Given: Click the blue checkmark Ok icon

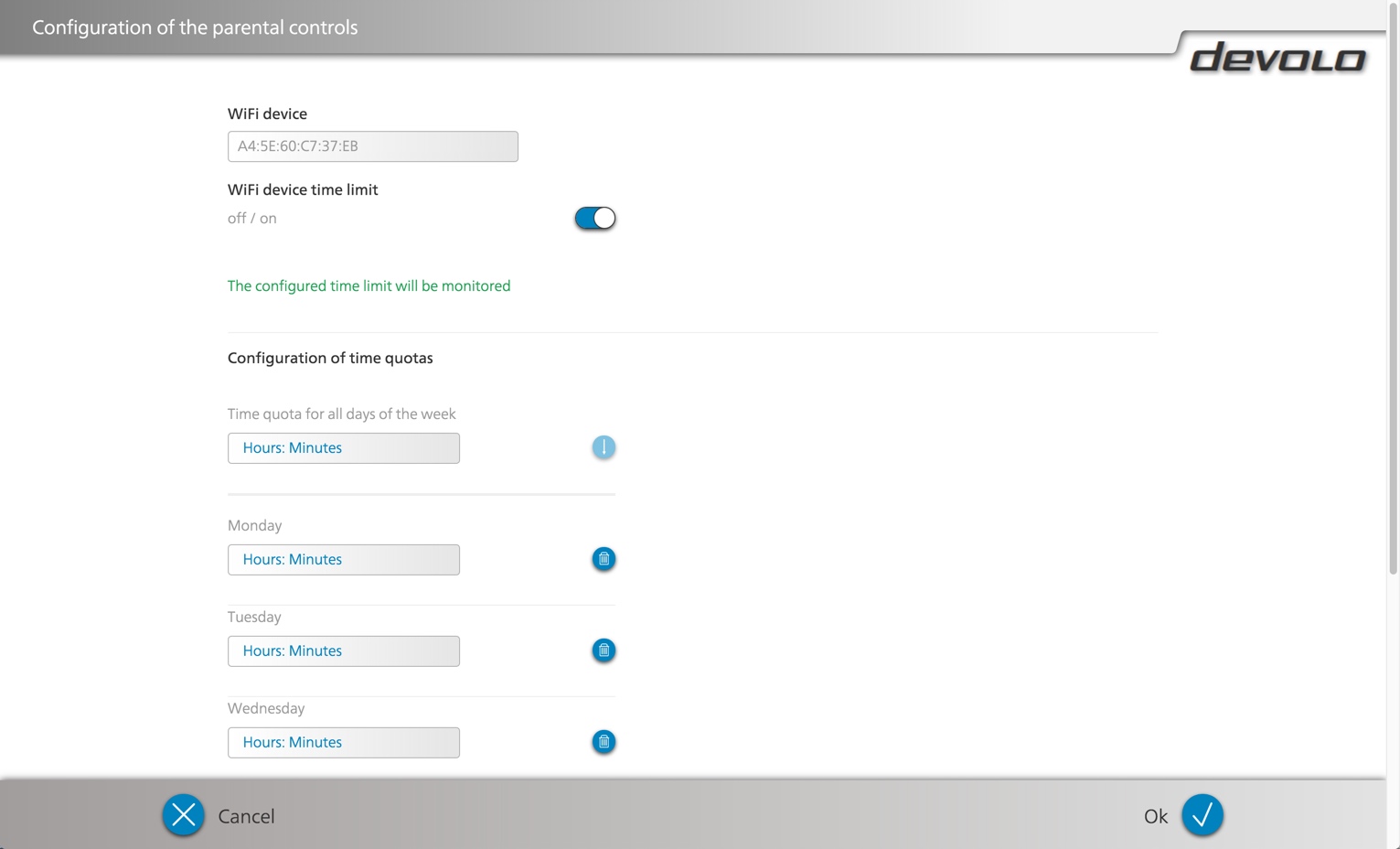Looking at the screenshot, I should tap(1202, 815).
